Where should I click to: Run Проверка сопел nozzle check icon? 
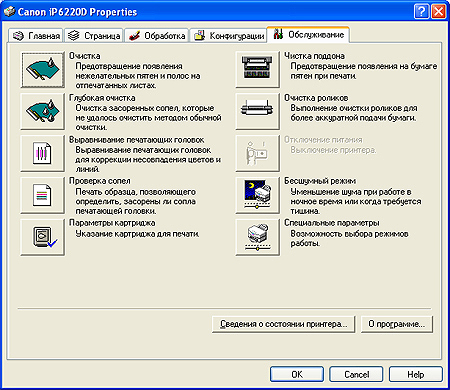(43, 195)
